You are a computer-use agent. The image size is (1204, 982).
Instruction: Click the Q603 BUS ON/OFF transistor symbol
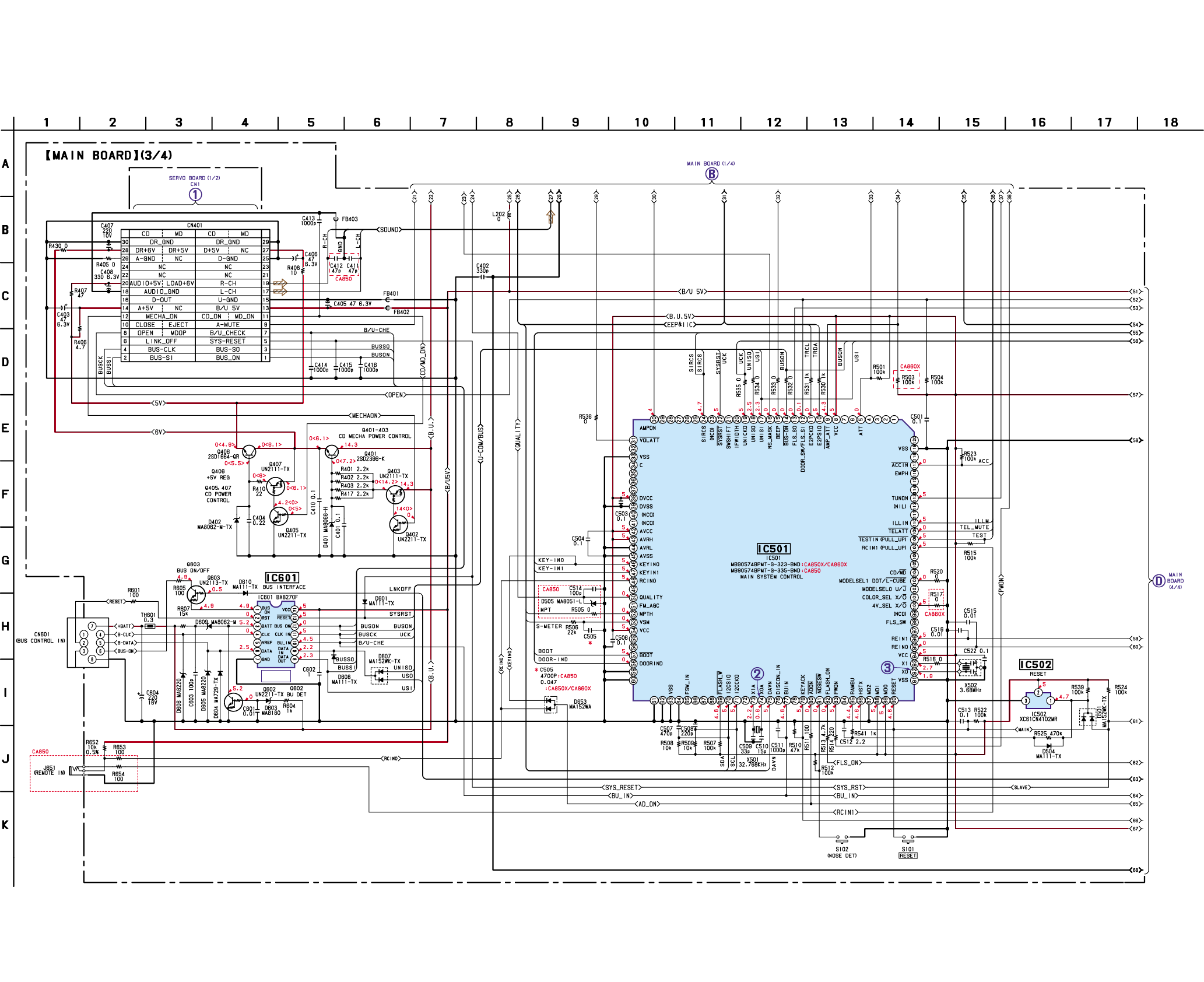point(196,595)
